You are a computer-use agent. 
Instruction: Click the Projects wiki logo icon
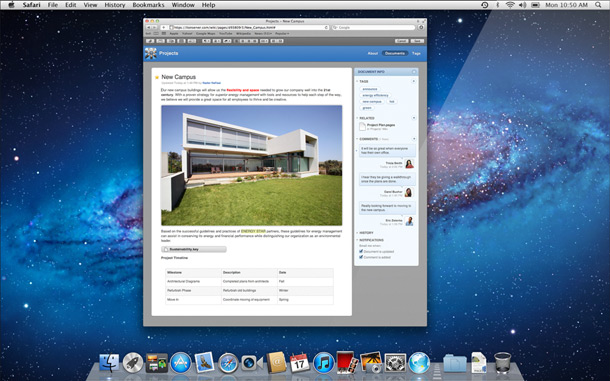(x=151, y=53)
